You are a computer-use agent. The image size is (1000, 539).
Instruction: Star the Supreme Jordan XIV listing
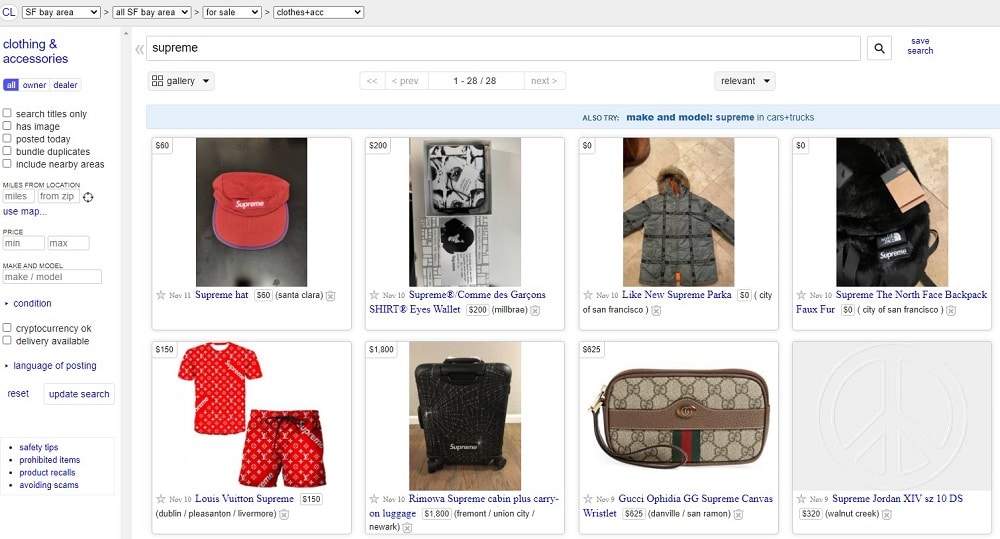click(801, 499)
